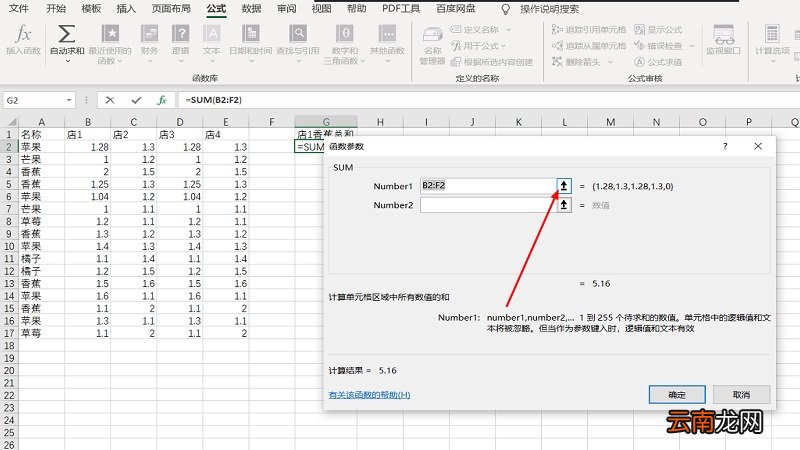This screenshot has width=800, height=450.
Task: Click cell A11 containing 橘子
Action: (x=41, y=259)
